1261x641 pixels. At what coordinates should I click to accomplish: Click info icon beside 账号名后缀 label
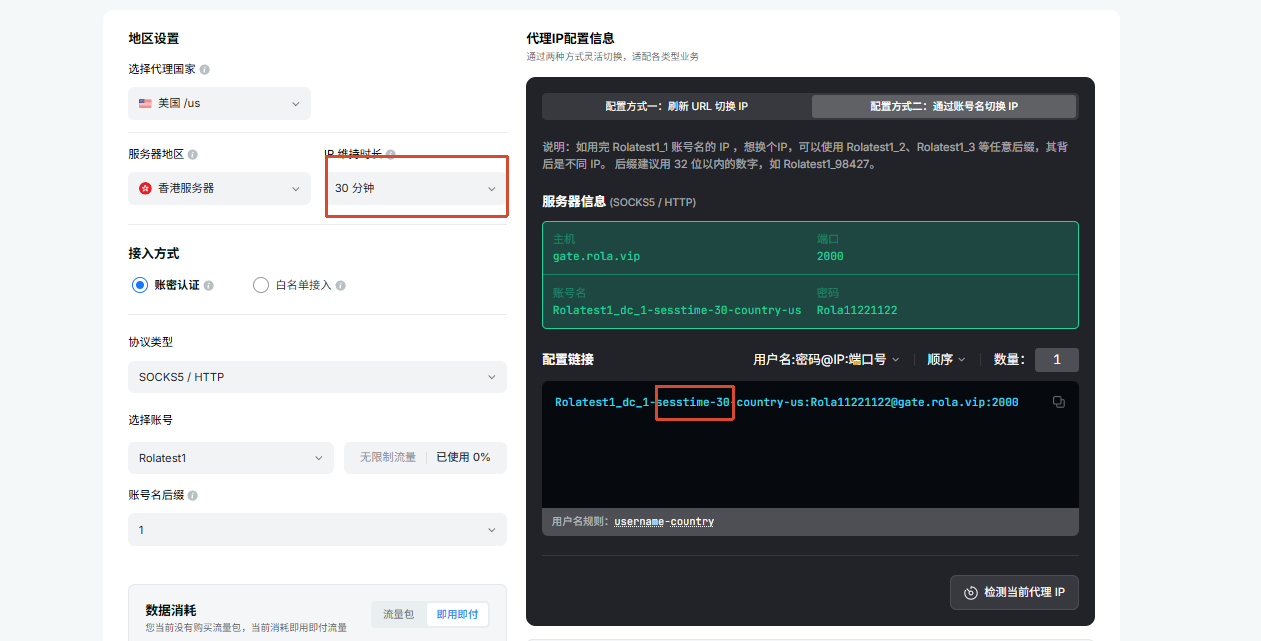[193, 496]
